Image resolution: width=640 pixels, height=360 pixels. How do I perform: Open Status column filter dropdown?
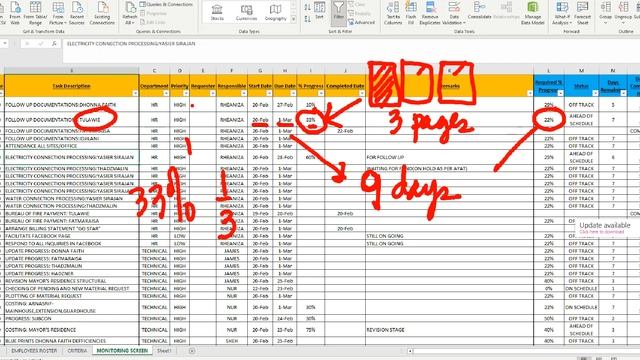point(595,93)
